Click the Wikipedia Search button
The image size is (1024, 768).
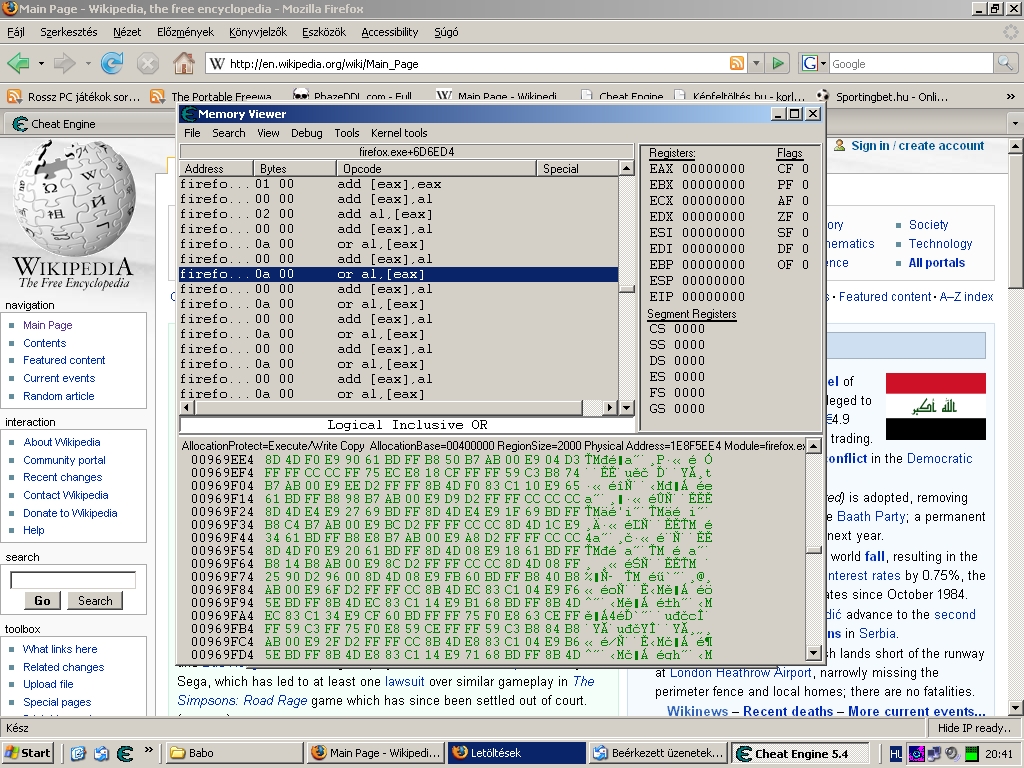(x=95, y=601)
